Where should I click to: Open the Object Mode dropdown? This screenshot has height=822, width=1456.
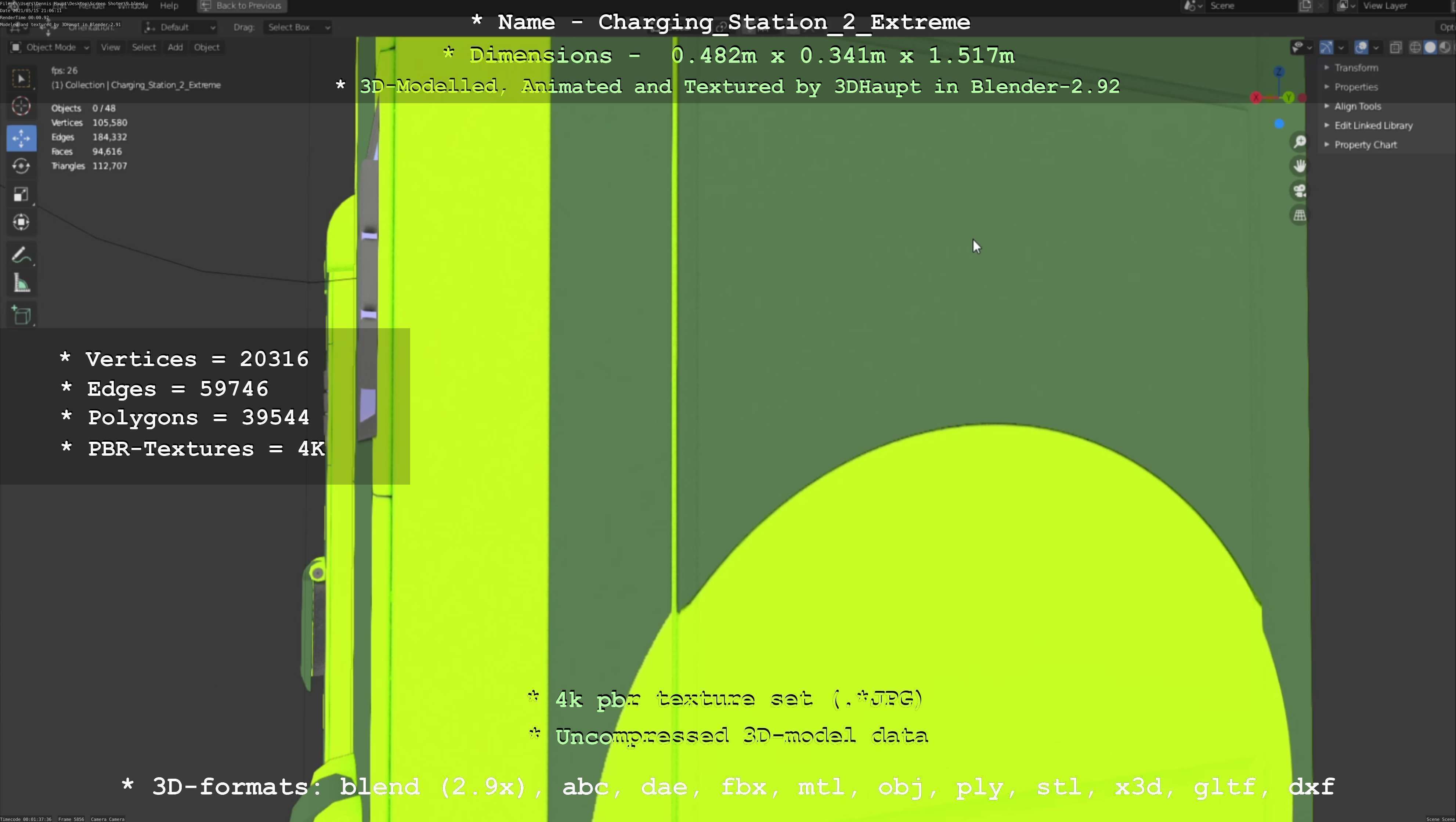coord(50,47)
